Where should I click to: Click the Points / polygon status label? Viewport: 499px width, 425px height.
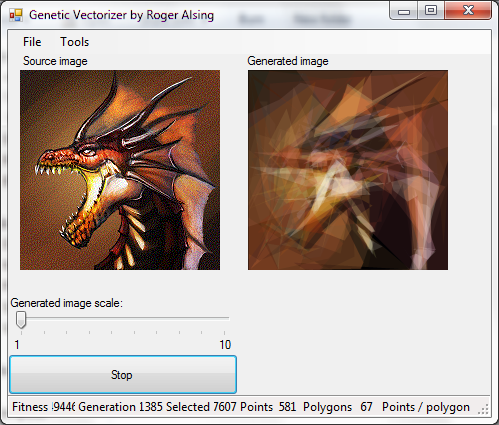point(426,407)
